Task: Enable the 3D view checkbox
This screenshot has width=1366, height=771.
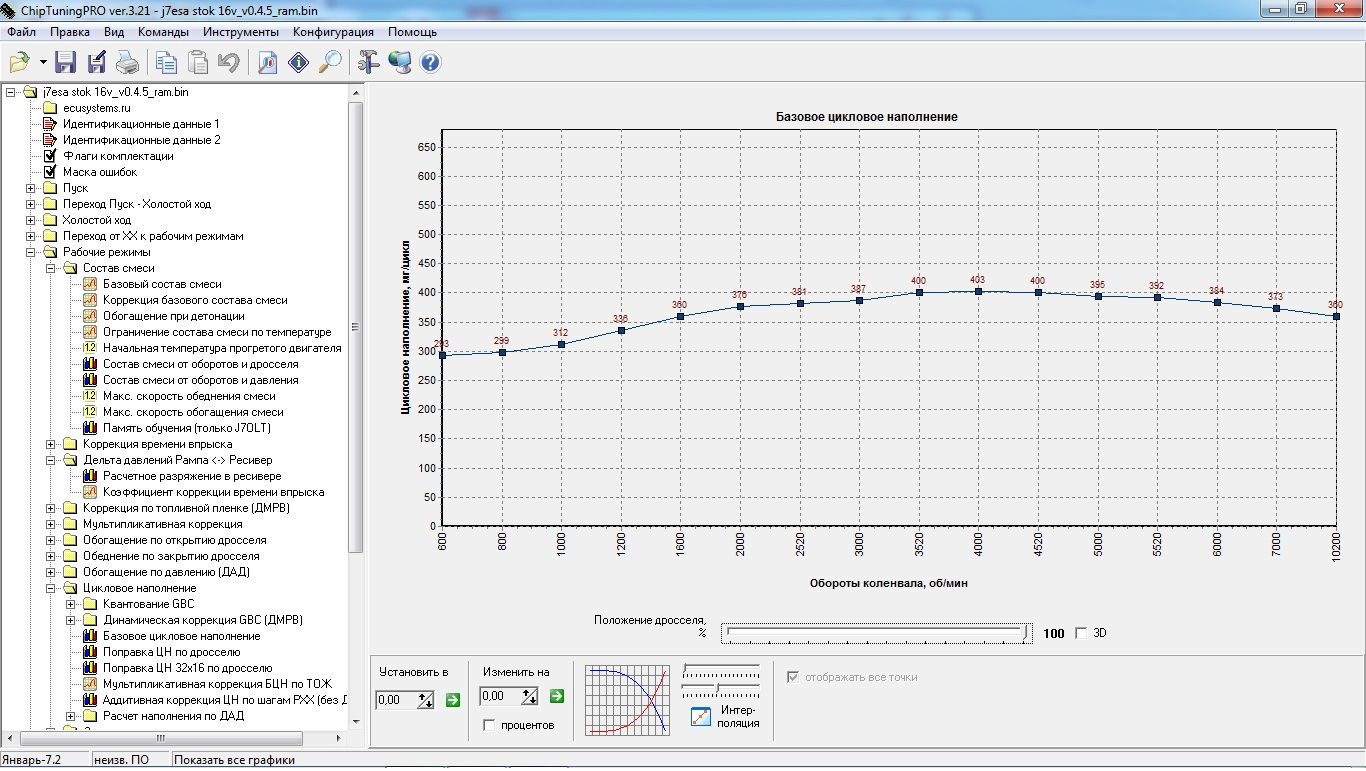Action: click(x=1080, y=633)
